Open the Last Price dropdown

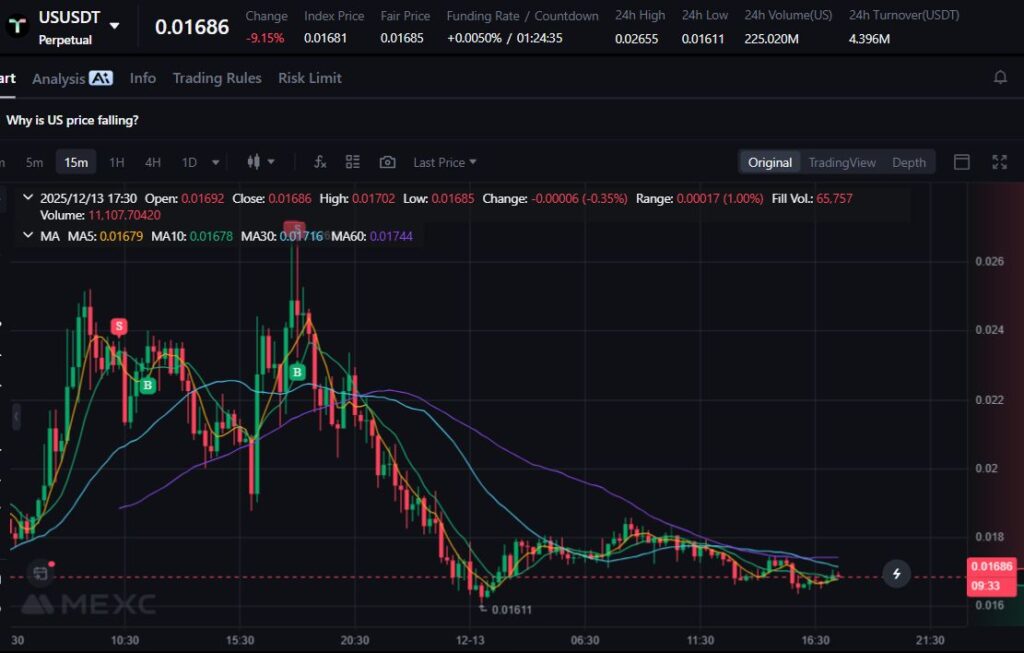[445, 162]
